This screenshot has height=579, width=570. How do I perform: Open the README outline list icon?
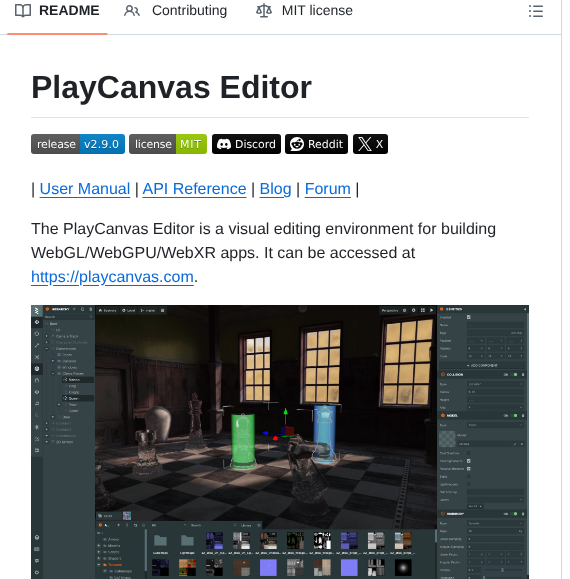coord(536,11)
